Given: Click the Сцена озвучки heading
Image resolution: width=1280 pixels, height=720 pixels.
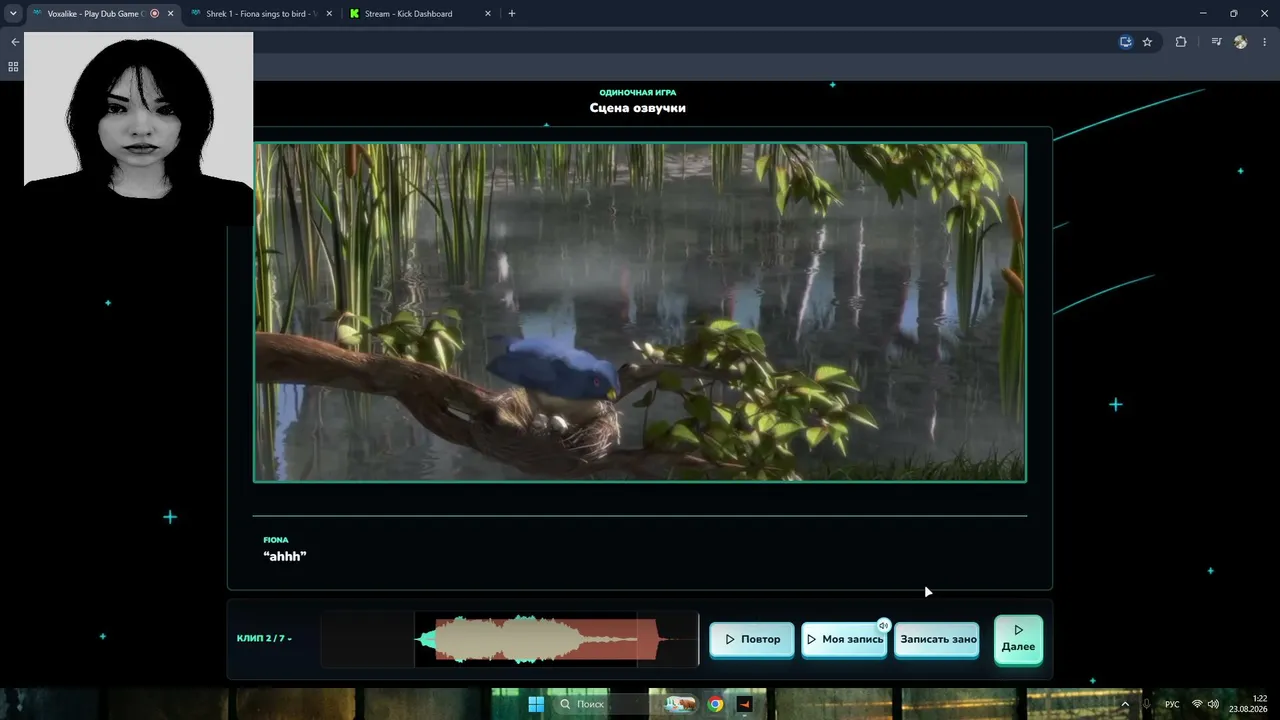Looking at the screenshot, I should (x=638, y=108).
